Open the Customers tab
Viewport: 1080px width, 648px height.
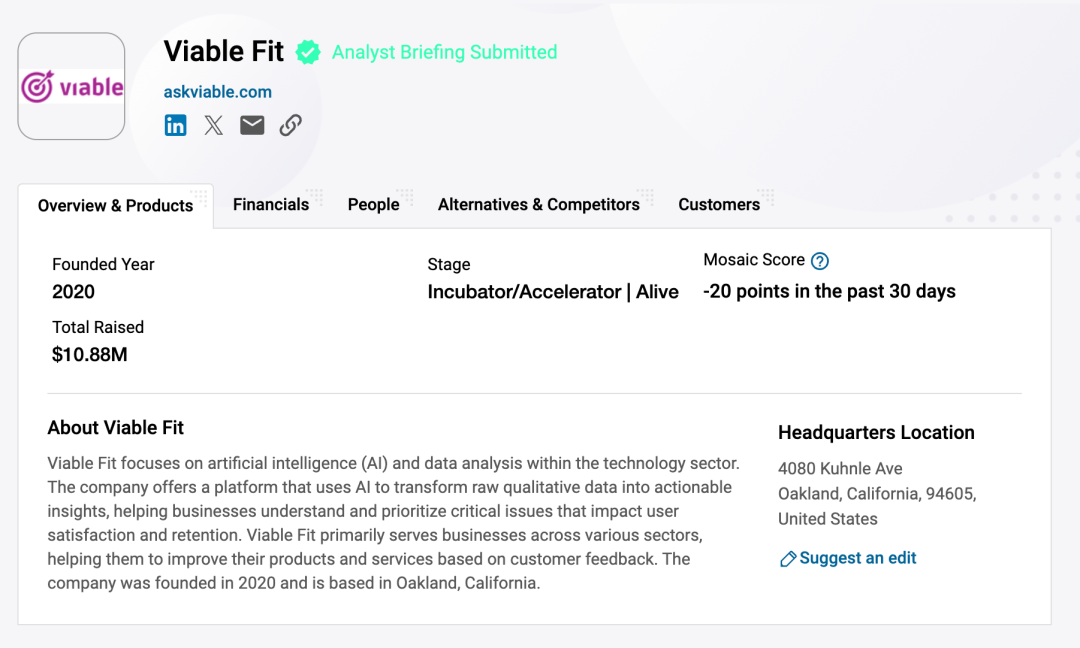click(719, 205)
